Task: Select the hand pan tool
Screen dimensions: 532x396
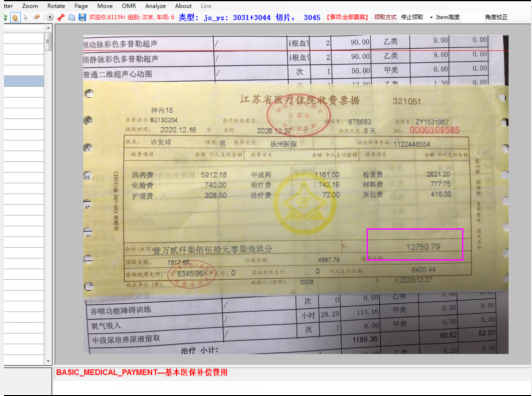Action: point(15,17)
